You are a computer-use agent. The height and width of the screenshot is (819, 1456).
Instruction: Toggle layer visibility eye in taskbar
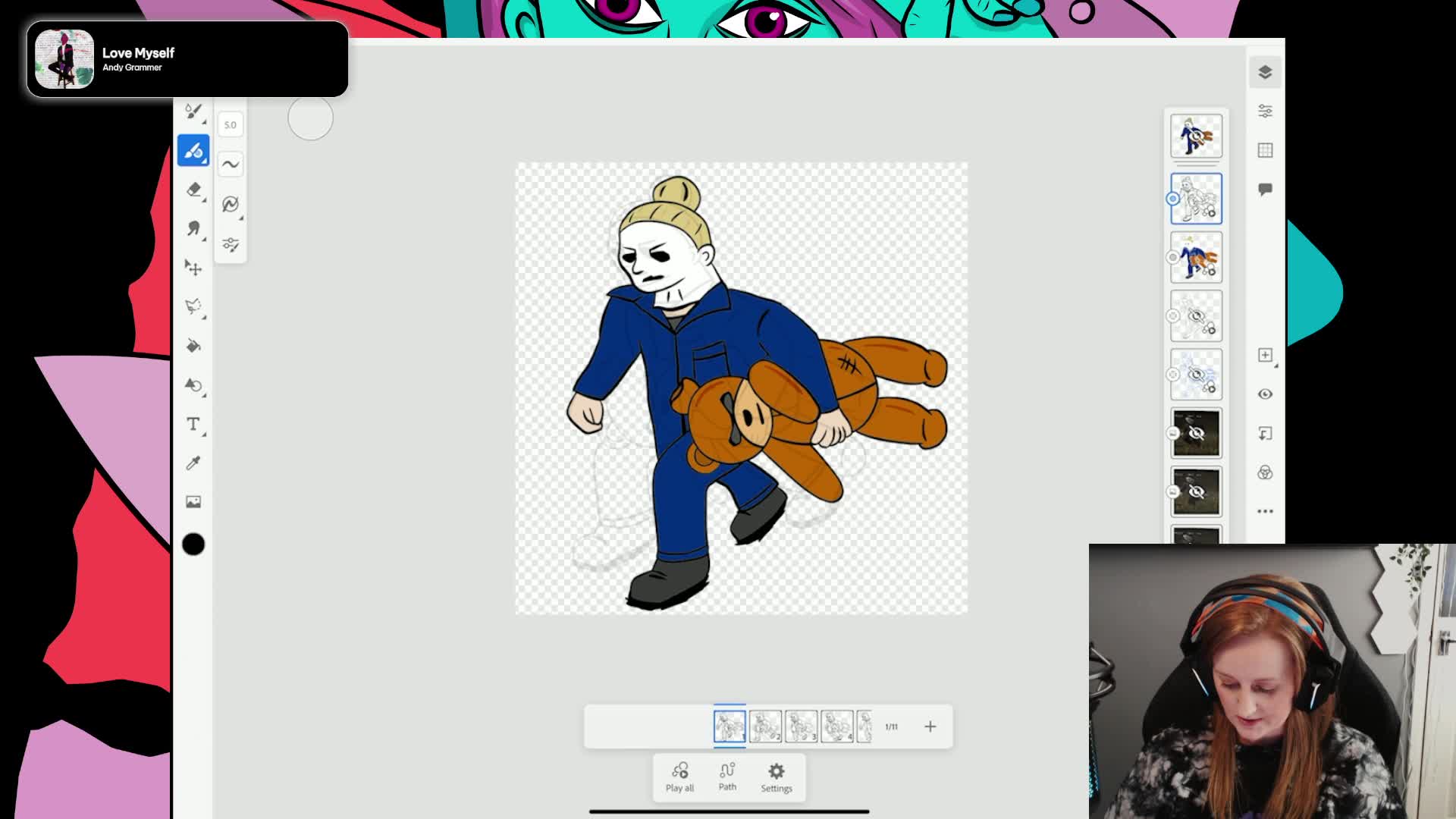(1265, 394)
